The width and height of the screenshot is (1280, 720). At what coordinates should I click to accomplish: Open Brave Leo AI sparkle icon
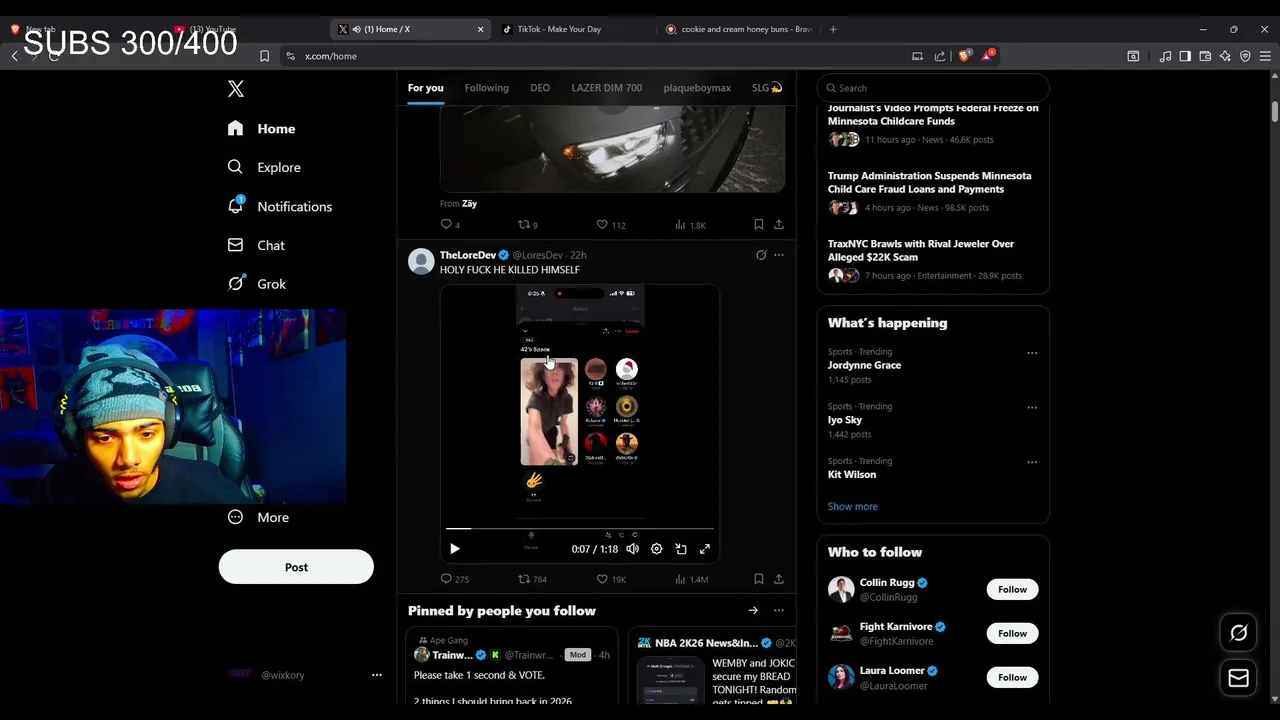pos(1225,56)
